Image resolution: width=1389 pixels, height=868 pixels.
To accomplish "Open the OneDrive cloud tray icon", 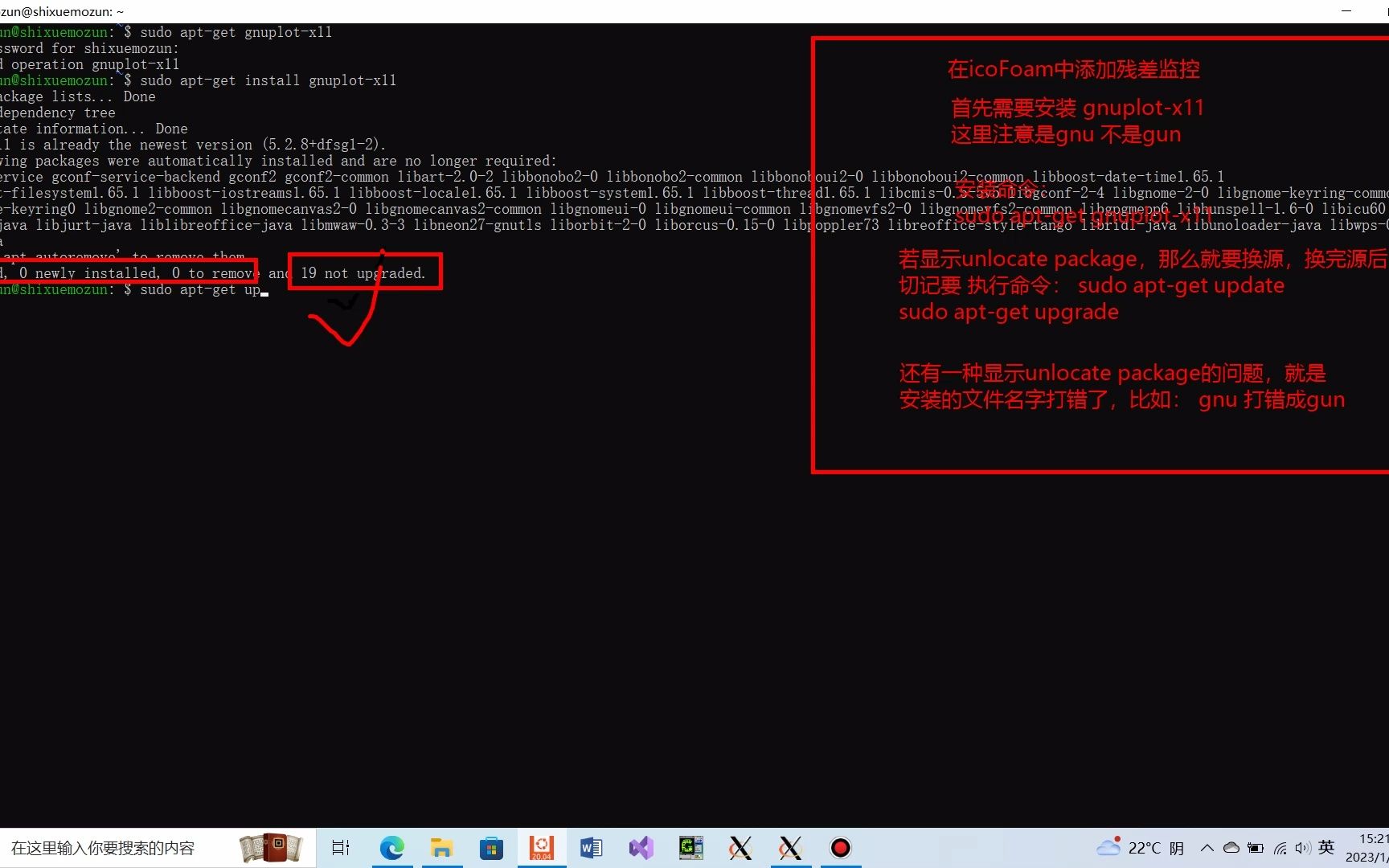I will [x=1231, y=848].
